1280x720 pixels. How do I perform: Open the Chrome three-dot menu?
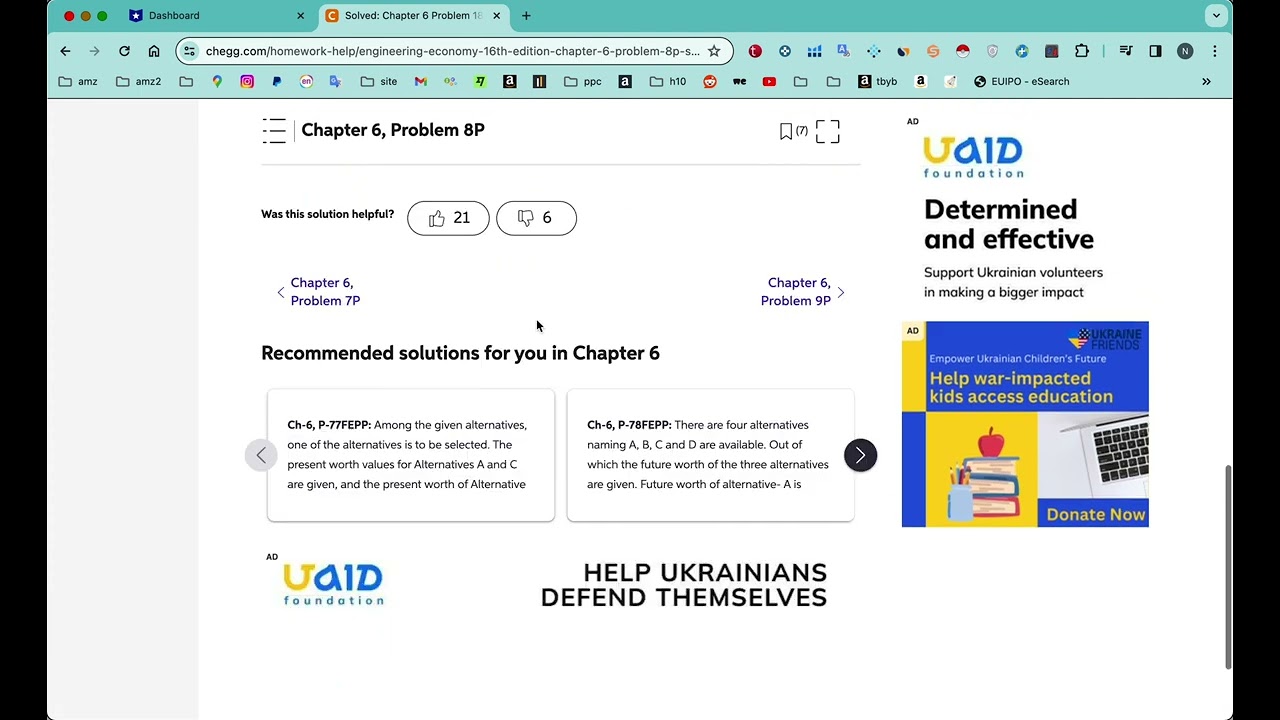click(x=1214, y=51)
